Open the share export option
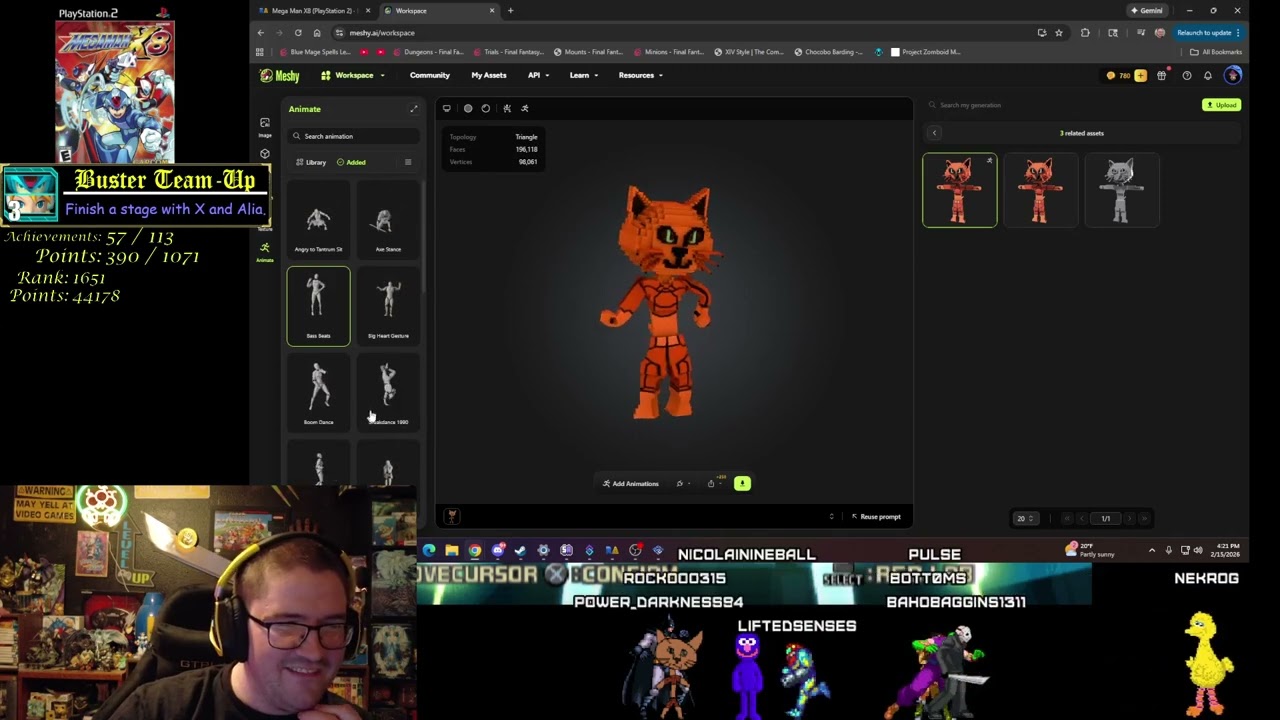 tap(713, 483)
